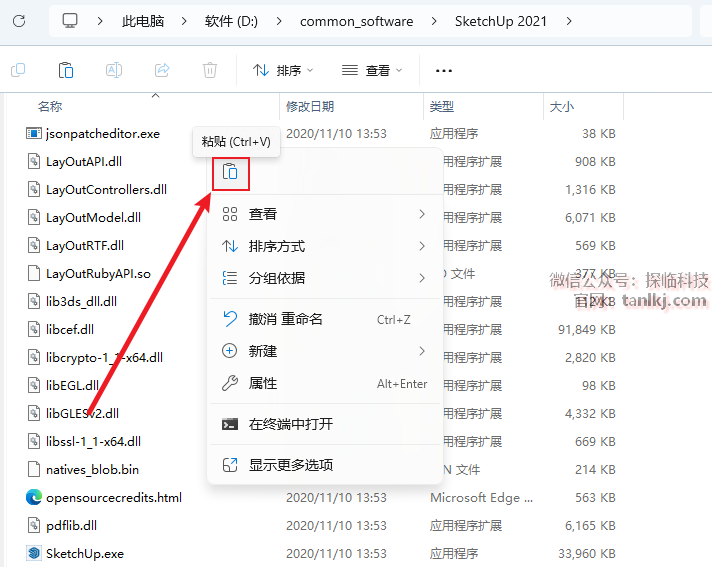This screenshot has height=572, width=712.
Task: Open 新建 submenu in context menu
Action: click(x=324, y=351)
